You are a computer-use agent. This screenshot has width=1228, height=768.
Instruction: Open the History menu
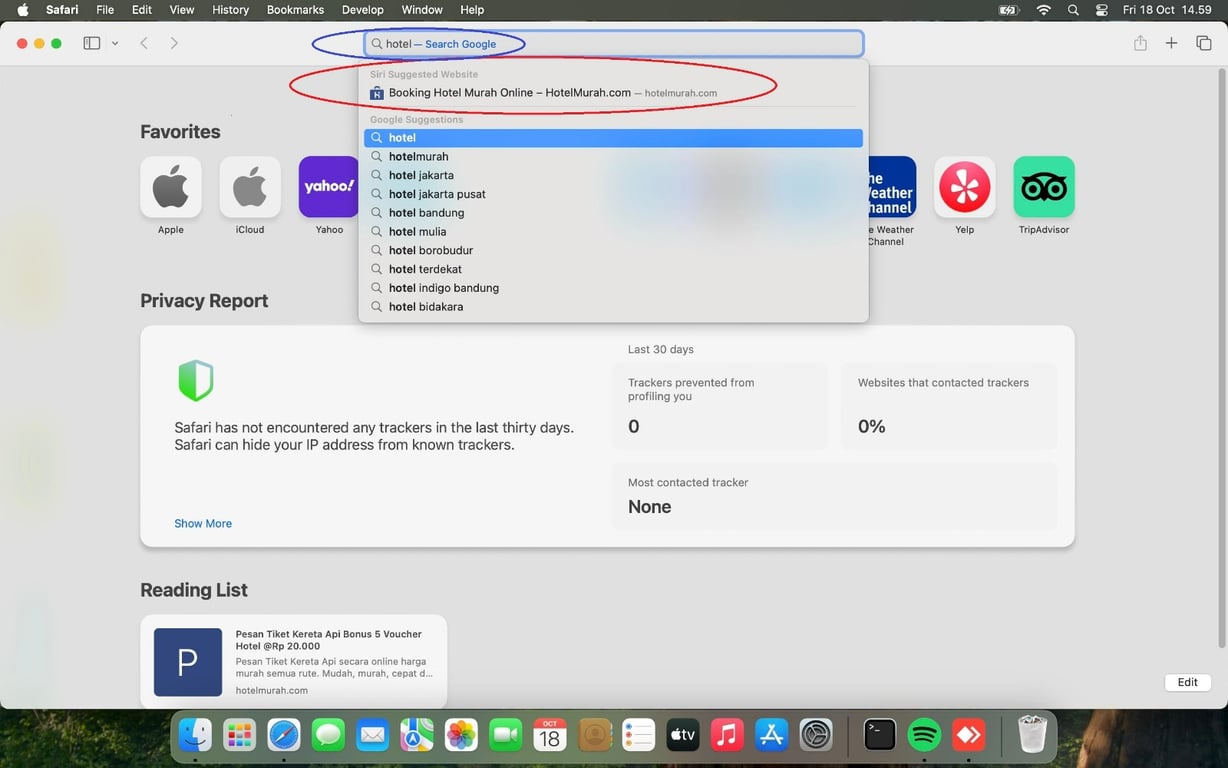(230, 10)
